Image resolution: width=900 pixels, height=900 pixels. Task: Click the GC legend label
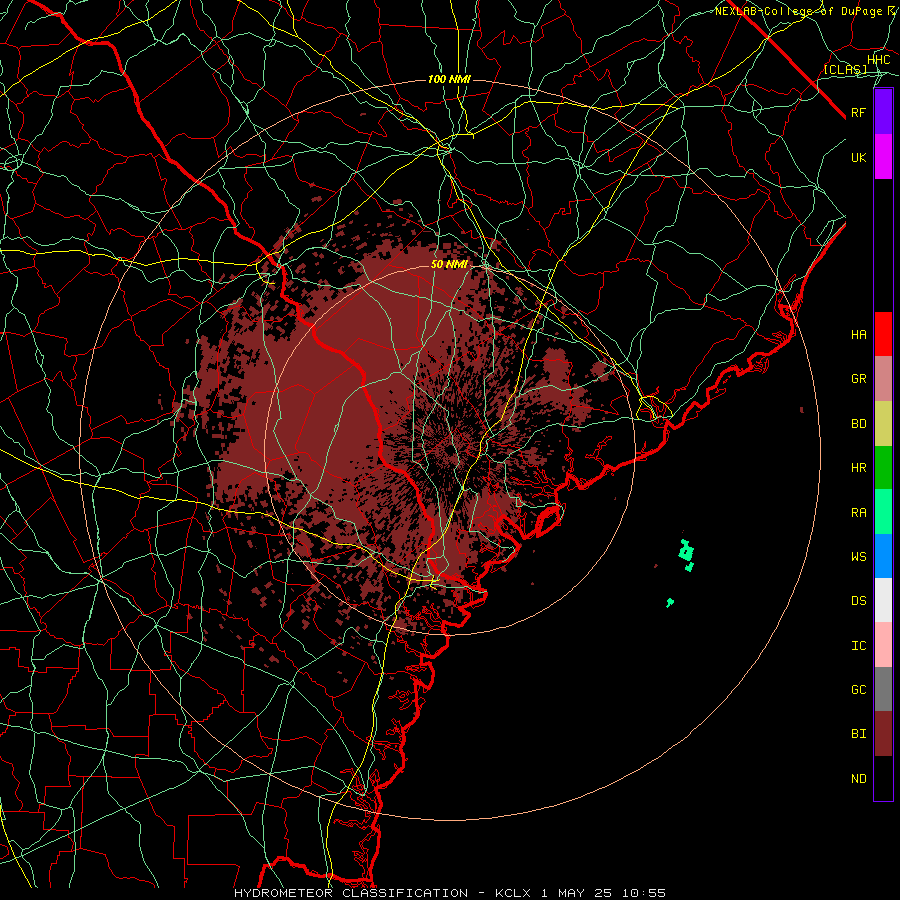(859, 690)
